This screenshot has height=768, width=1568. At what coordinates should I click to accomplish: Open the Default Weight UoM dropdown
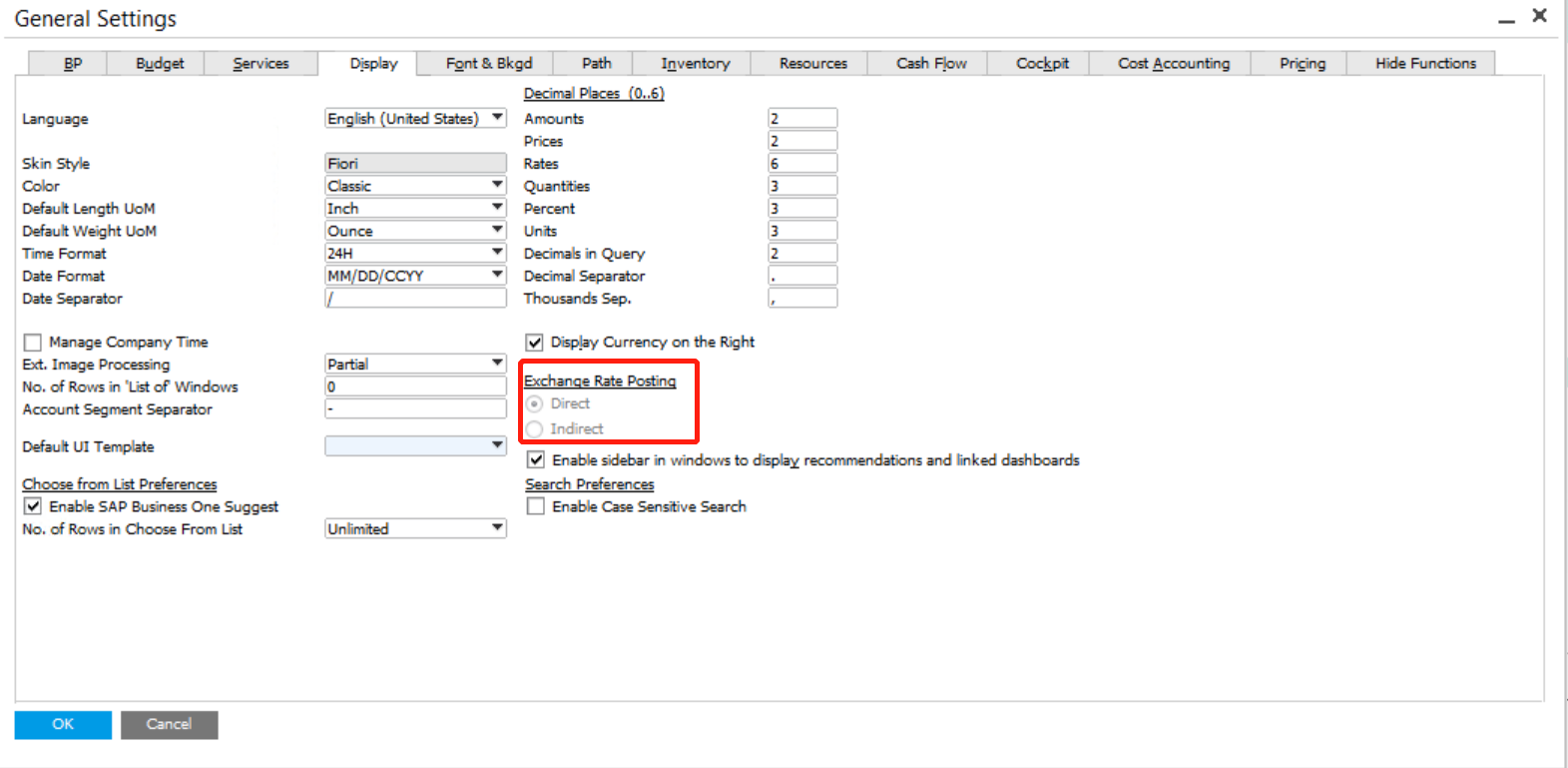point(496,230)
